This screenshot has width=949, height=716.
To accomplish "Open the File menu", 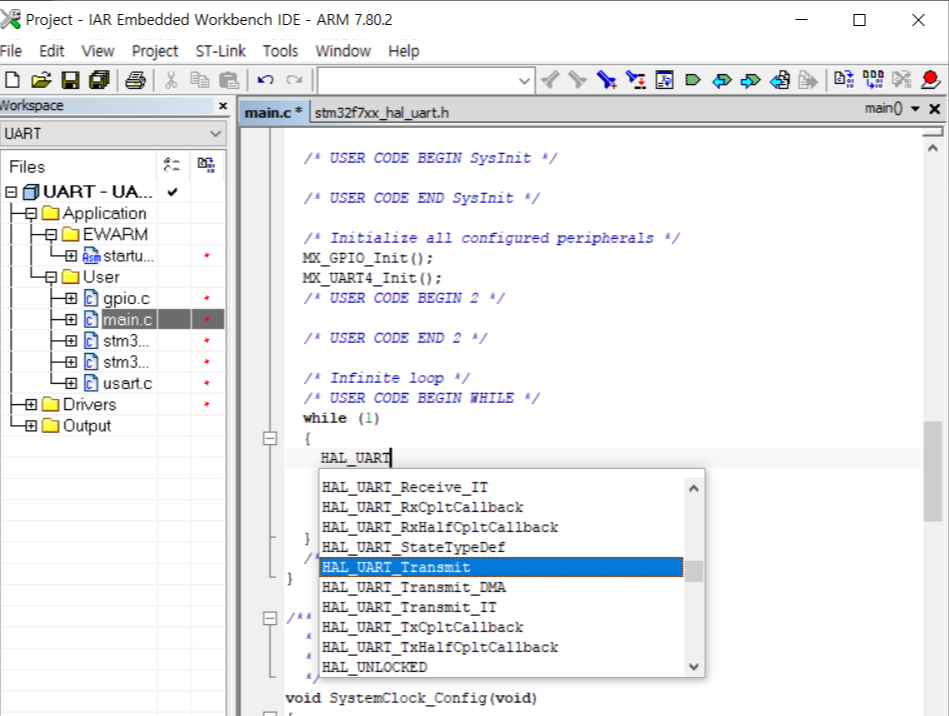I will click(x=11, y=51).
